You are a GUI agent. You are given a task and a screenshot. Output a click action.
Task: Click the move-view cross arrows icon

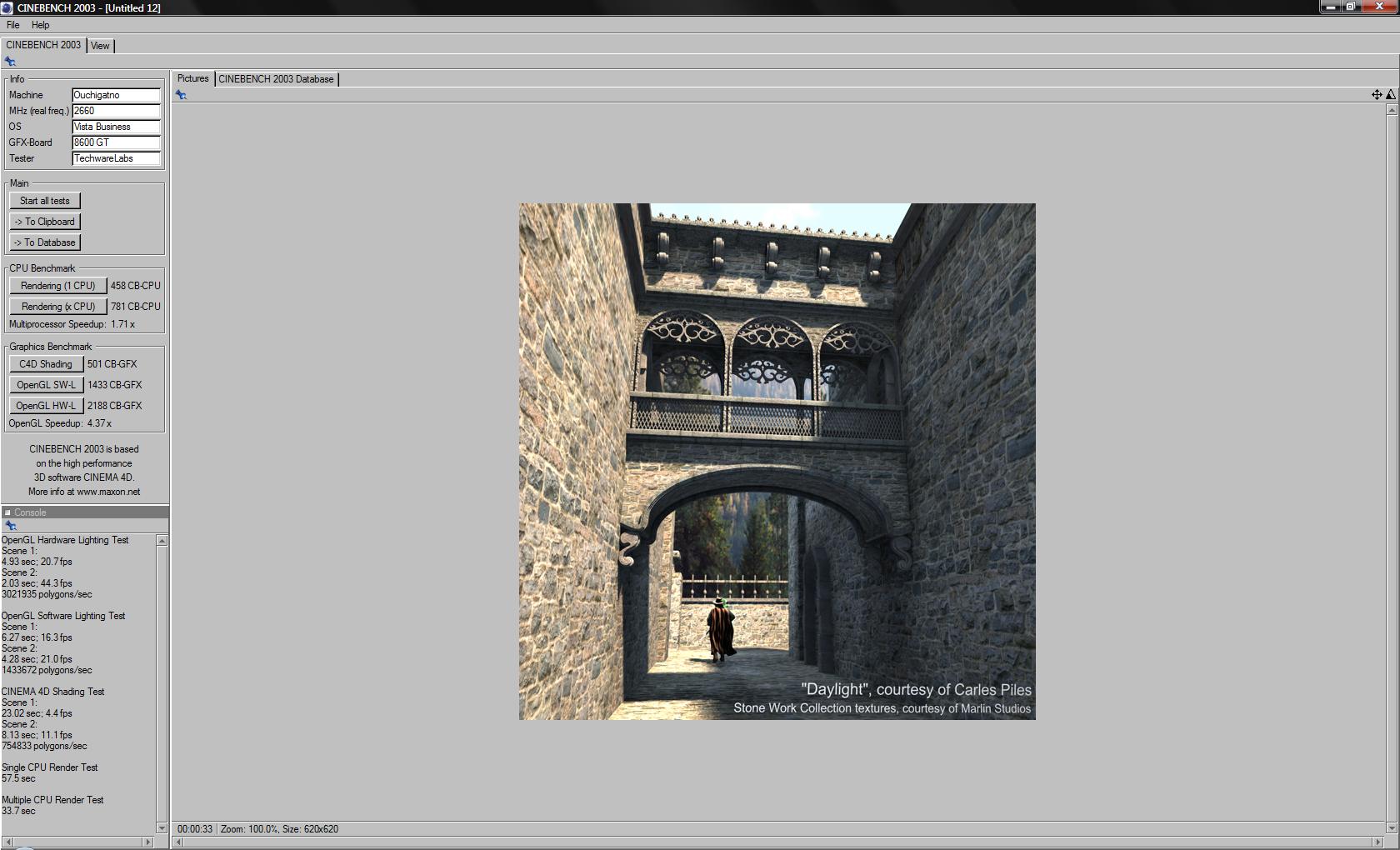coord(1377,95)
